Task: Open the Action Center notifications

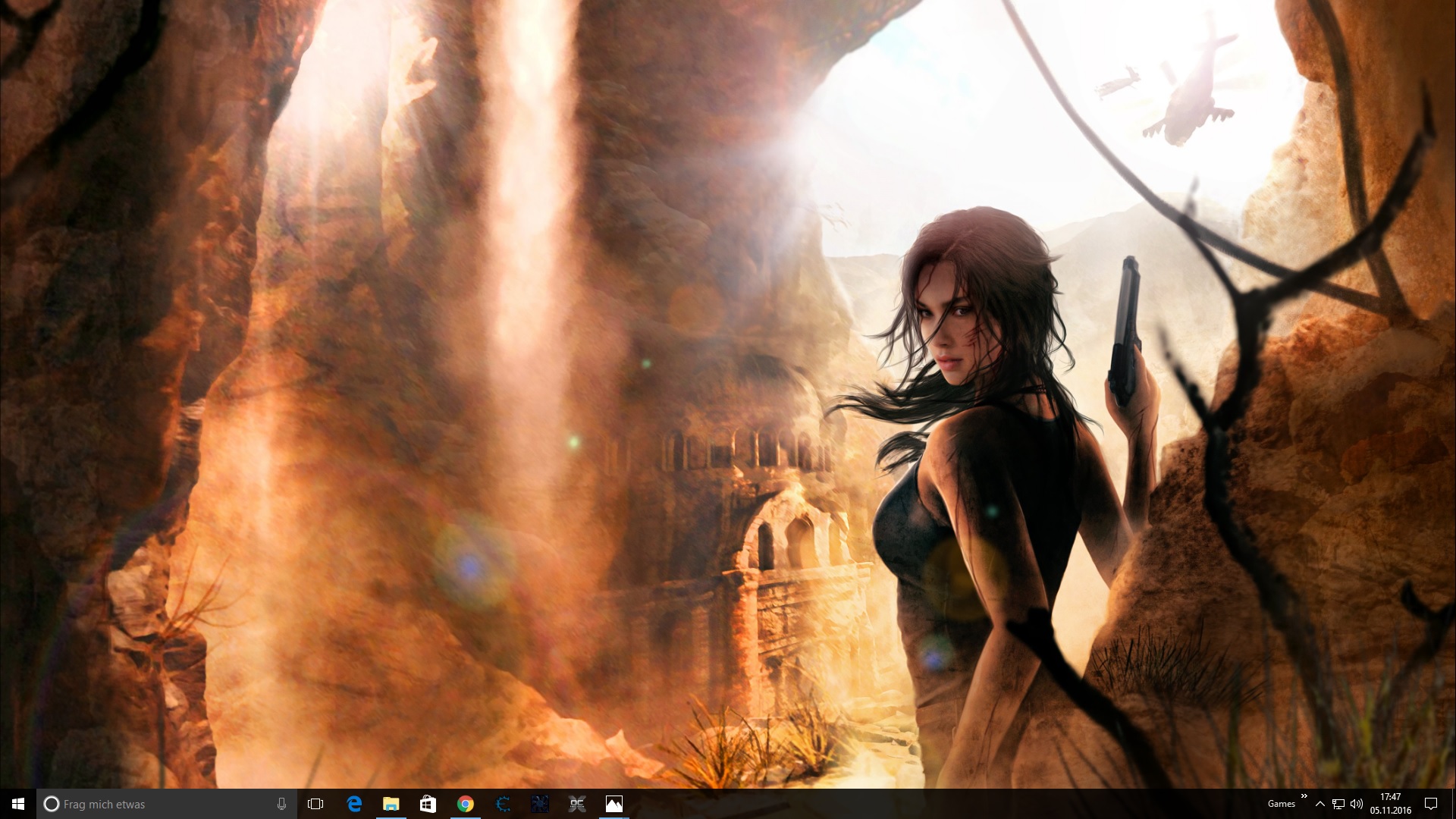Action: pyautogui.click(x=1431, y=804)
